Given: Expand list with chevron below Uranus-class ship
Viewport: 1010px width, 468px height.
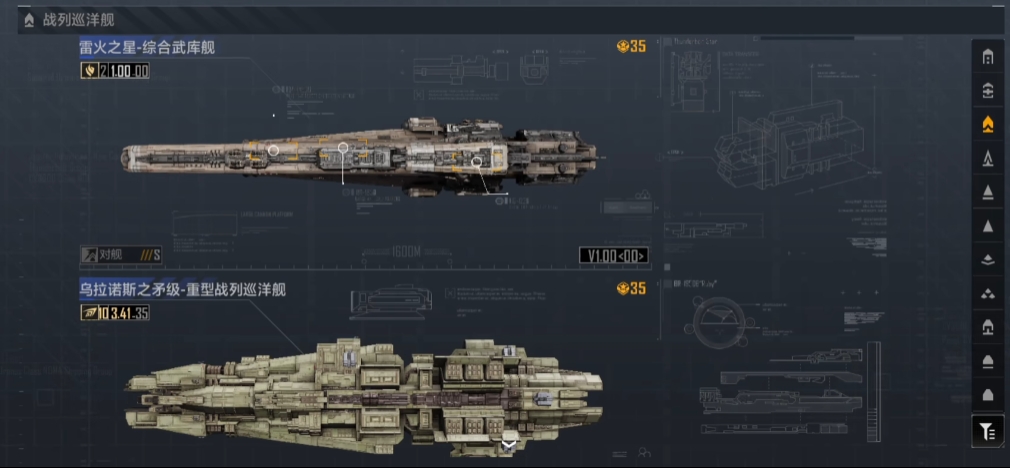Looking at the screenshot, I should click(509, 445).
